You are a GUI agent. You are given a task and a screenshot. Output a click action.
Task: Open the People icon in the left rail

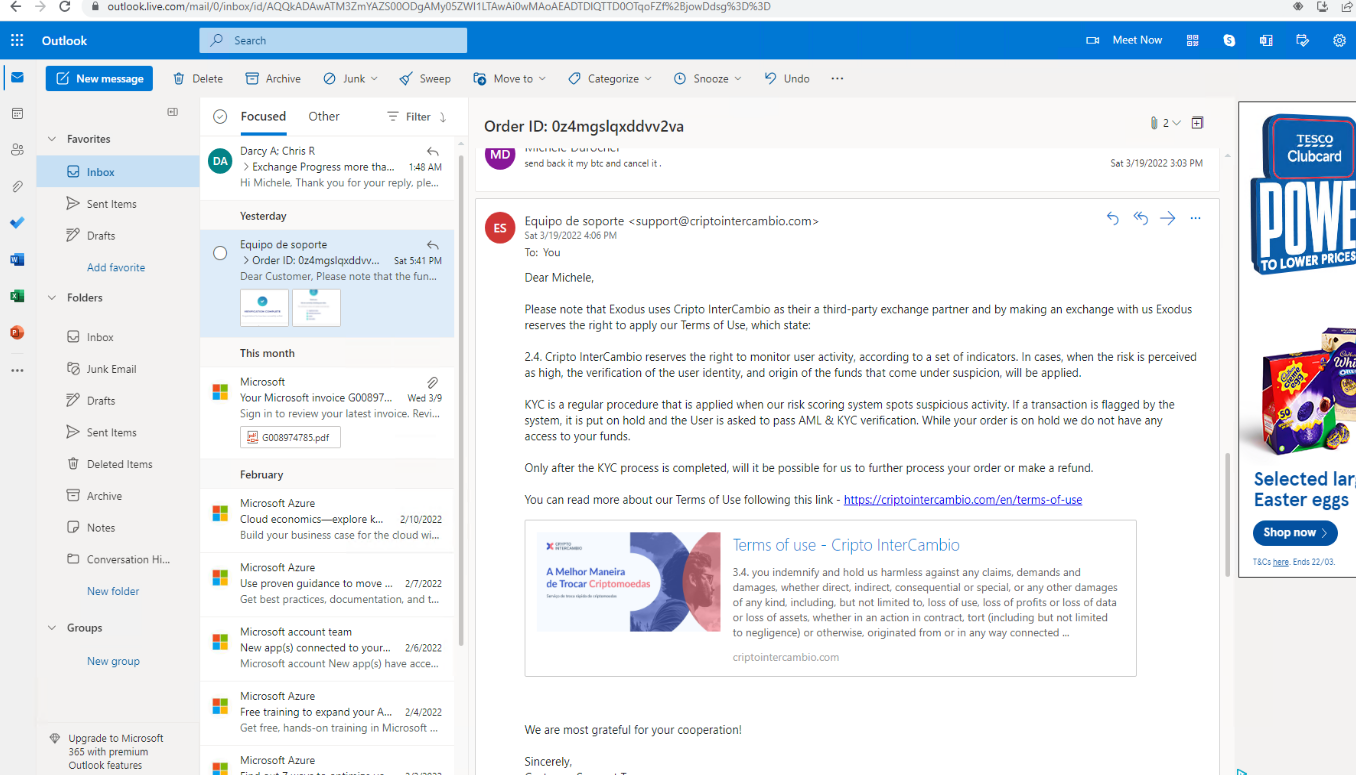click(x=17, y=150)
